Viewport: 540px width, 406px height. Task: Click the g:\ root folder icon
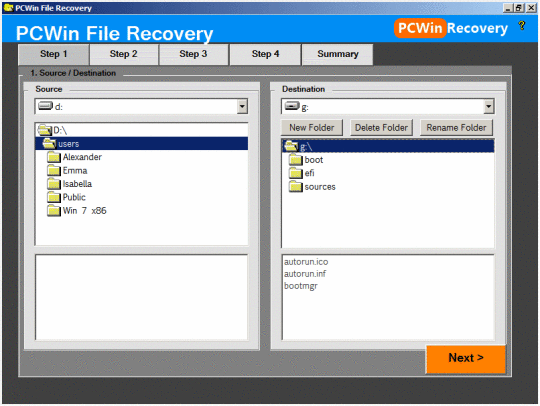[x=291, y=146]
